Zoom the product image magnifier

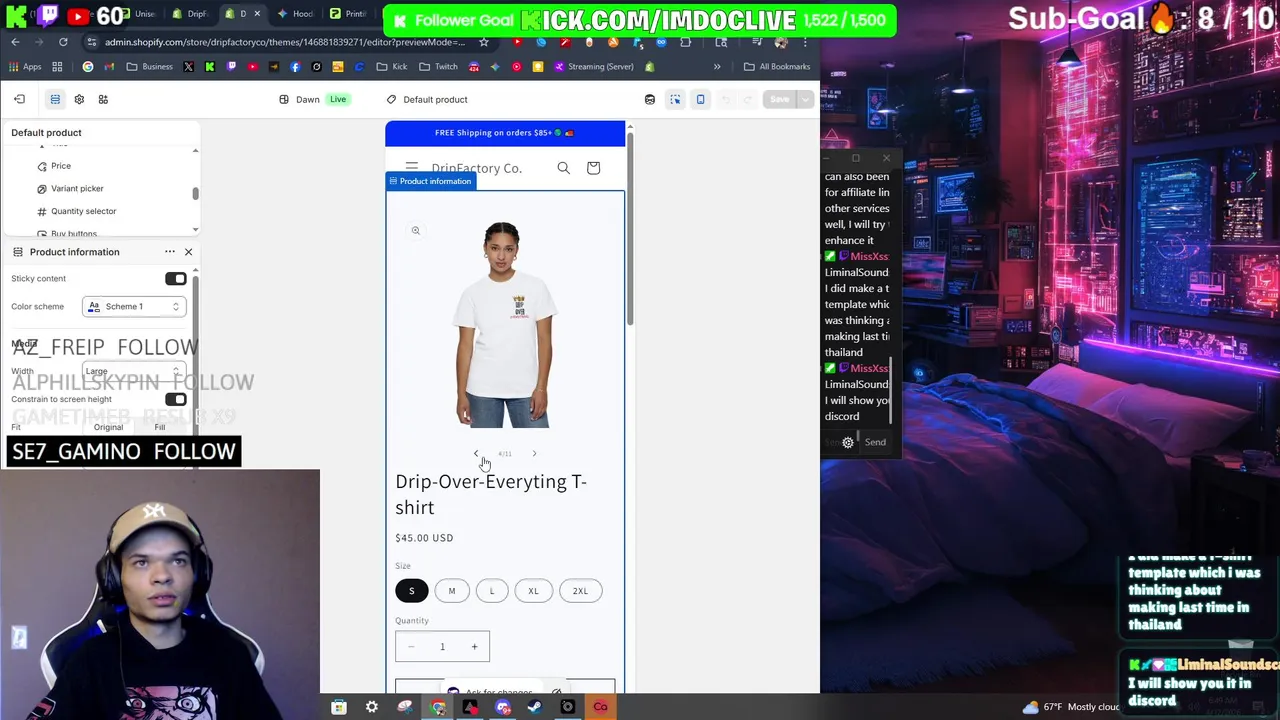click(415, 231)
